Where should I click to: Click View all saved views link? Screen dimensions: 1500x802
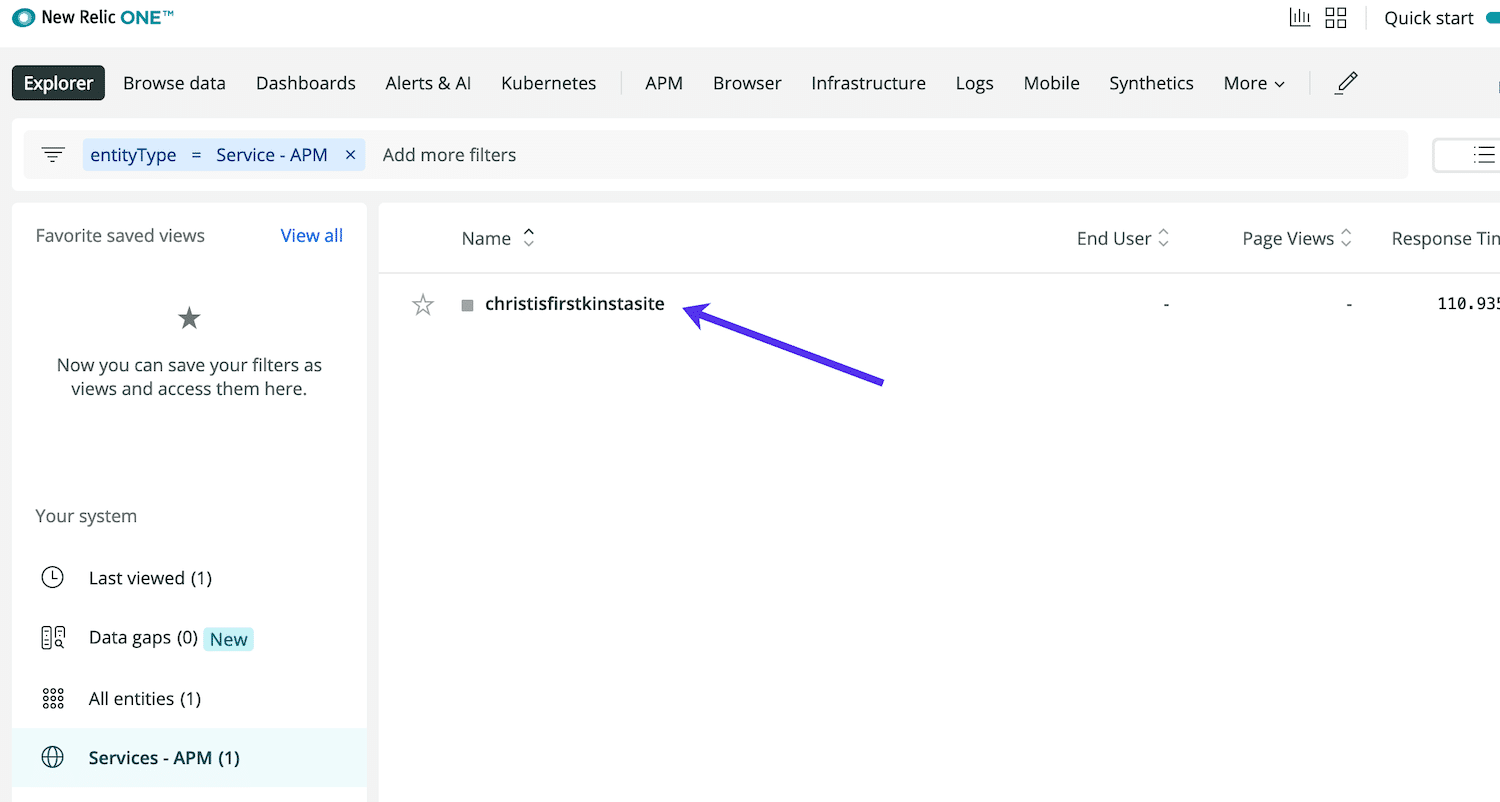point(311,236)
